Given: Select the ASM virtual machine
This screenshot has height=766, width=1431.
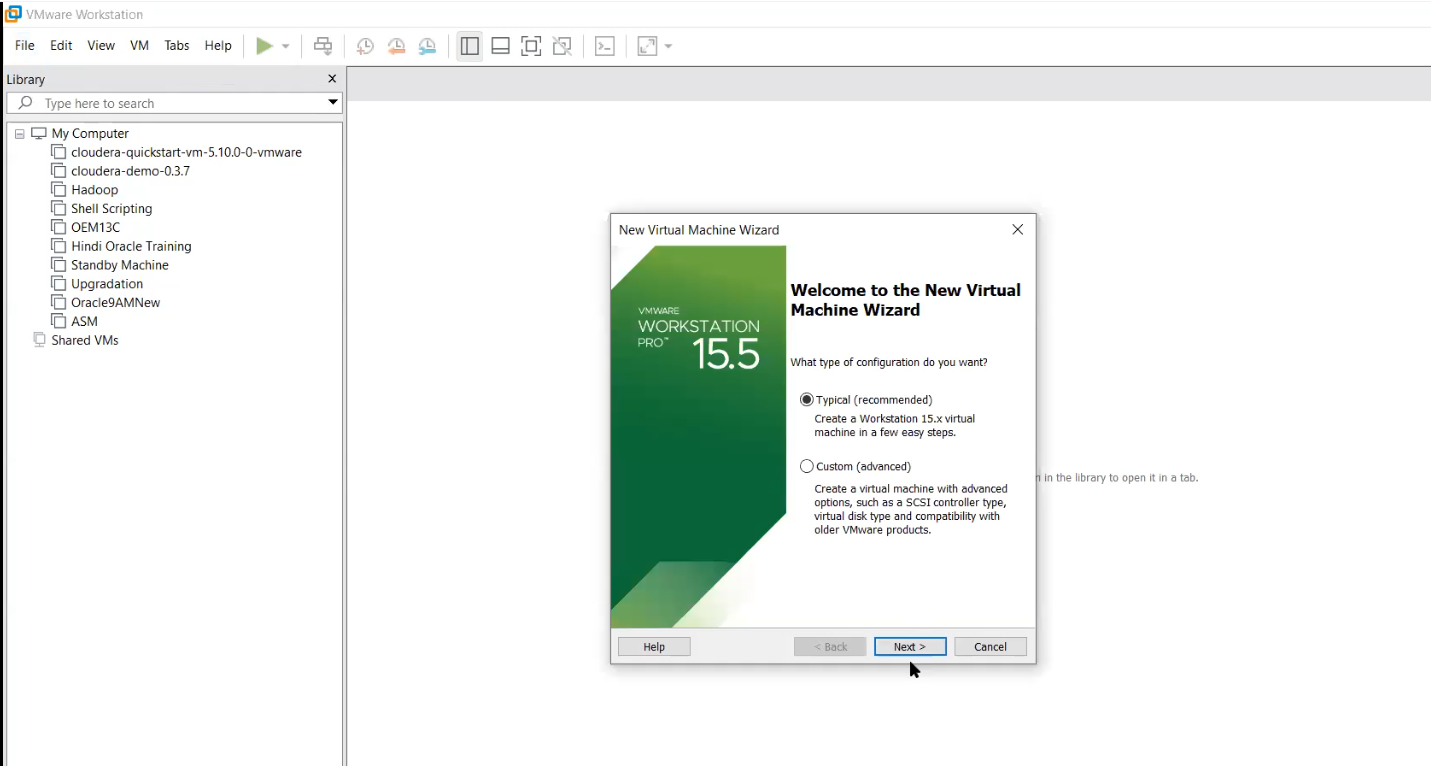Looking at the screenshot, I should (x=84, y=321).
